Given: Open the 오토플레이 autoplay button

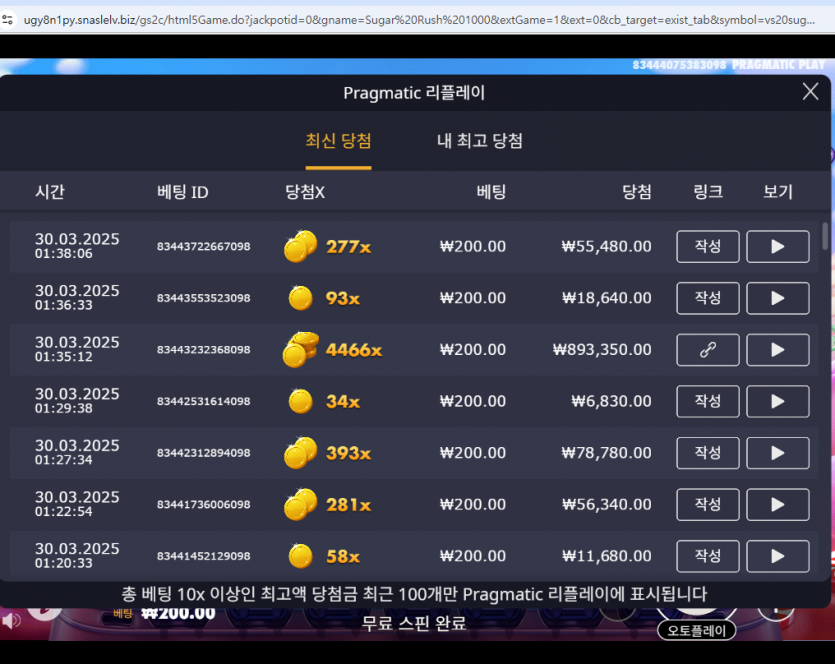Looking at the screenshot, I should click(x=697, y=631).
